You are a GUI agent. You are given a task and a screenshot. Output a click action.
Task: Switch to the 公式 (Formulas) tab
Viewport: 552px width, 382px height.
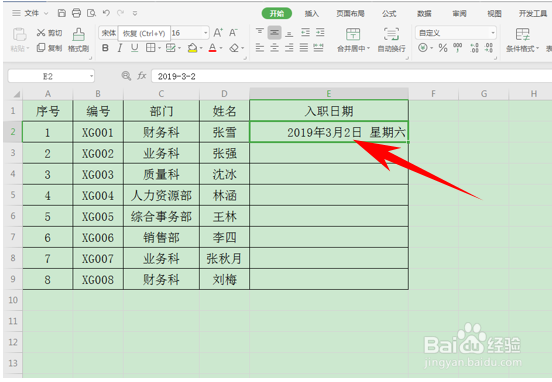pyautogui.click(x=389, y=14)
